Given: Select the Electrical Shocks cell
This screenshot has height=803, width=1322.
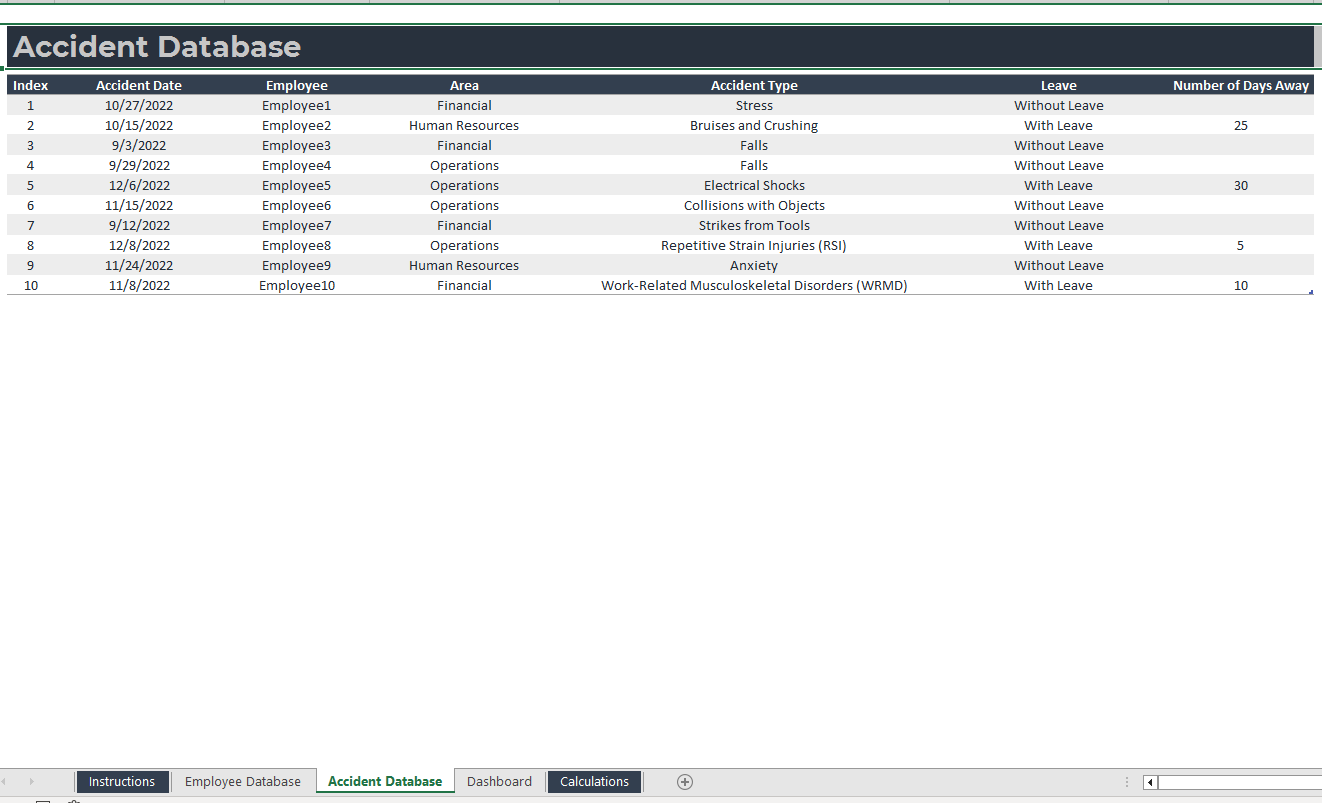Looking at the screenshot, I should 754,186.
